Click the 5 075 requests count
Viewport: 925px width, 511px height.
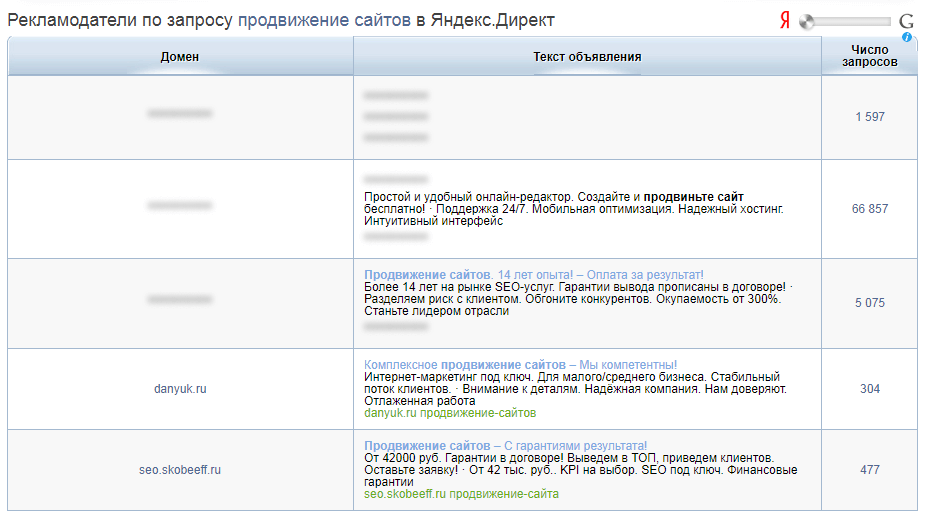pos(869,303)
